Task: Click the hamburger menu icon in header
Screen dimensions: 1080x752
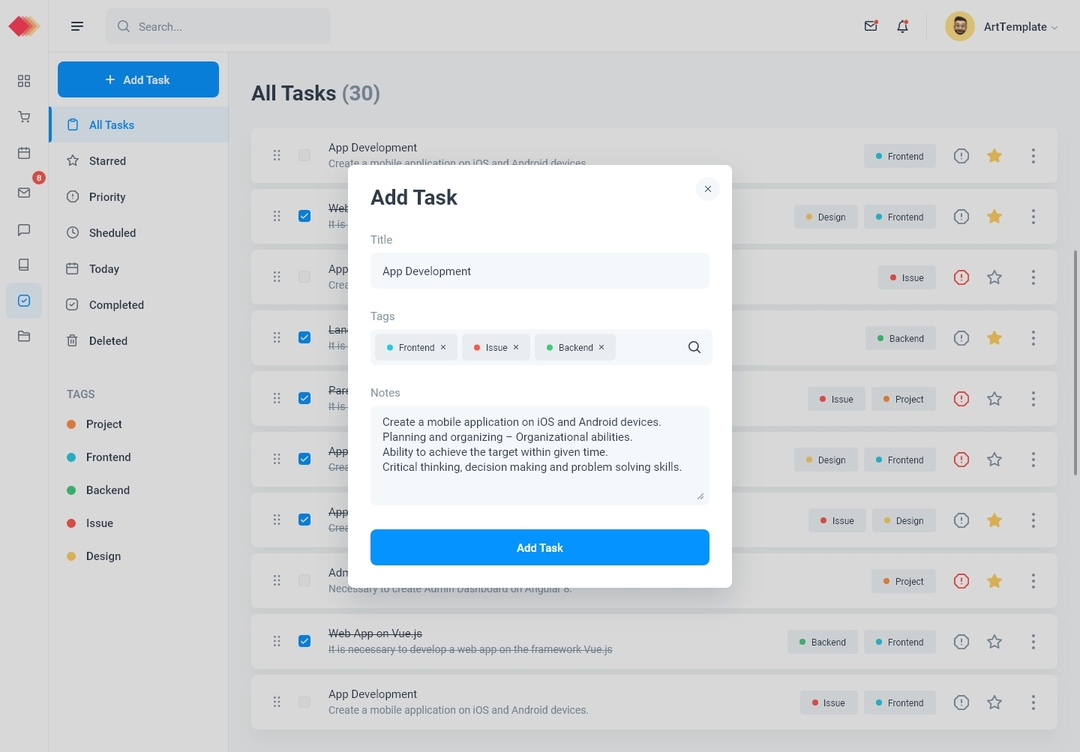Action: click(x=77, y=26)
